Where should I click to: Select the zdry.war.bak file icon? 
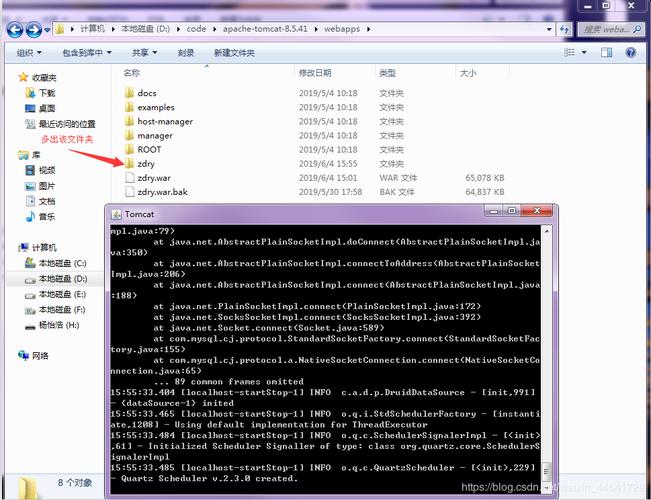[x=130, y=191]
